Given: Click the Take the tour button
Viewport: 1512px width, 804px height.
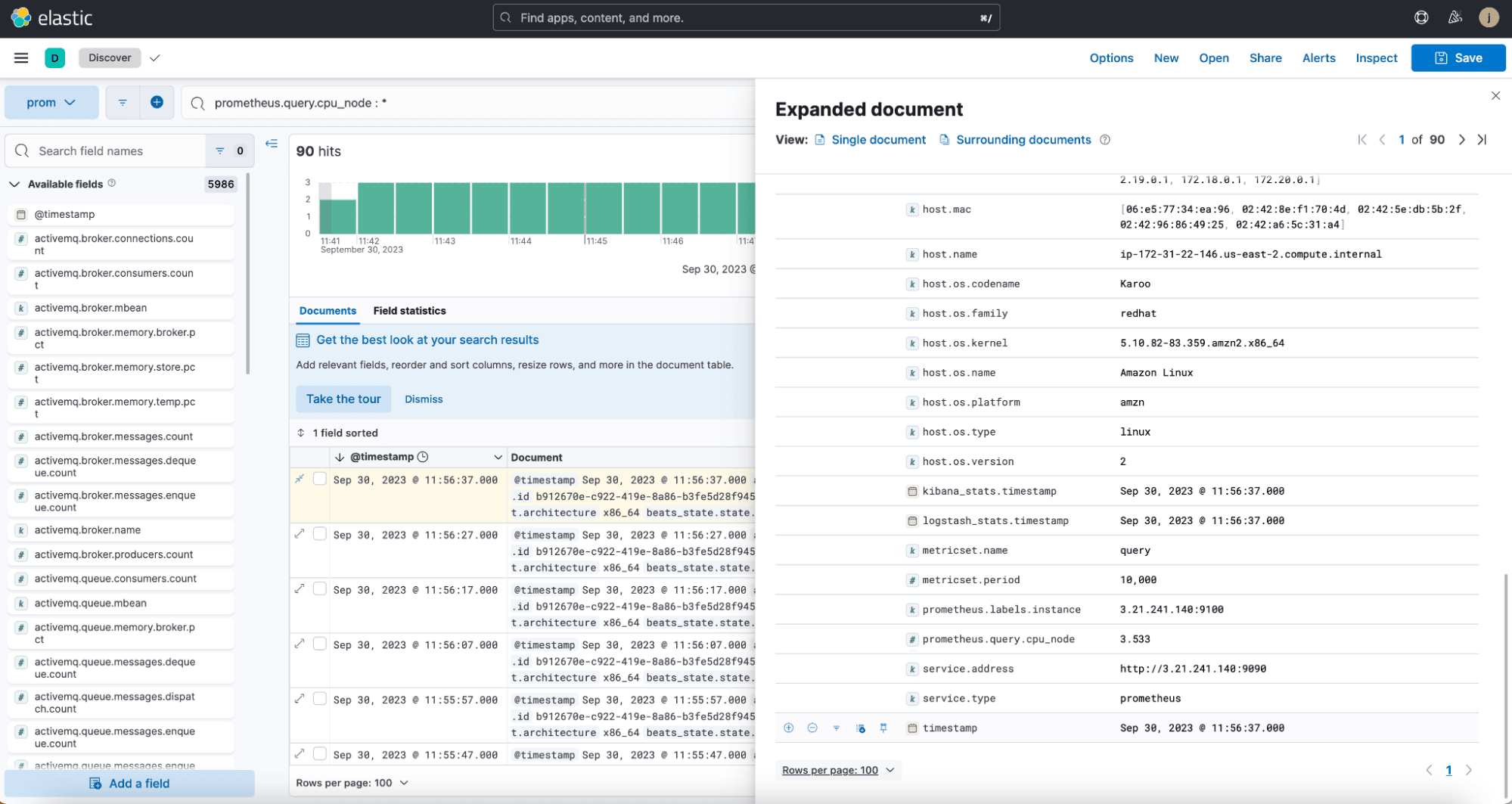Looking at the screenshot, I should [343, 399].
